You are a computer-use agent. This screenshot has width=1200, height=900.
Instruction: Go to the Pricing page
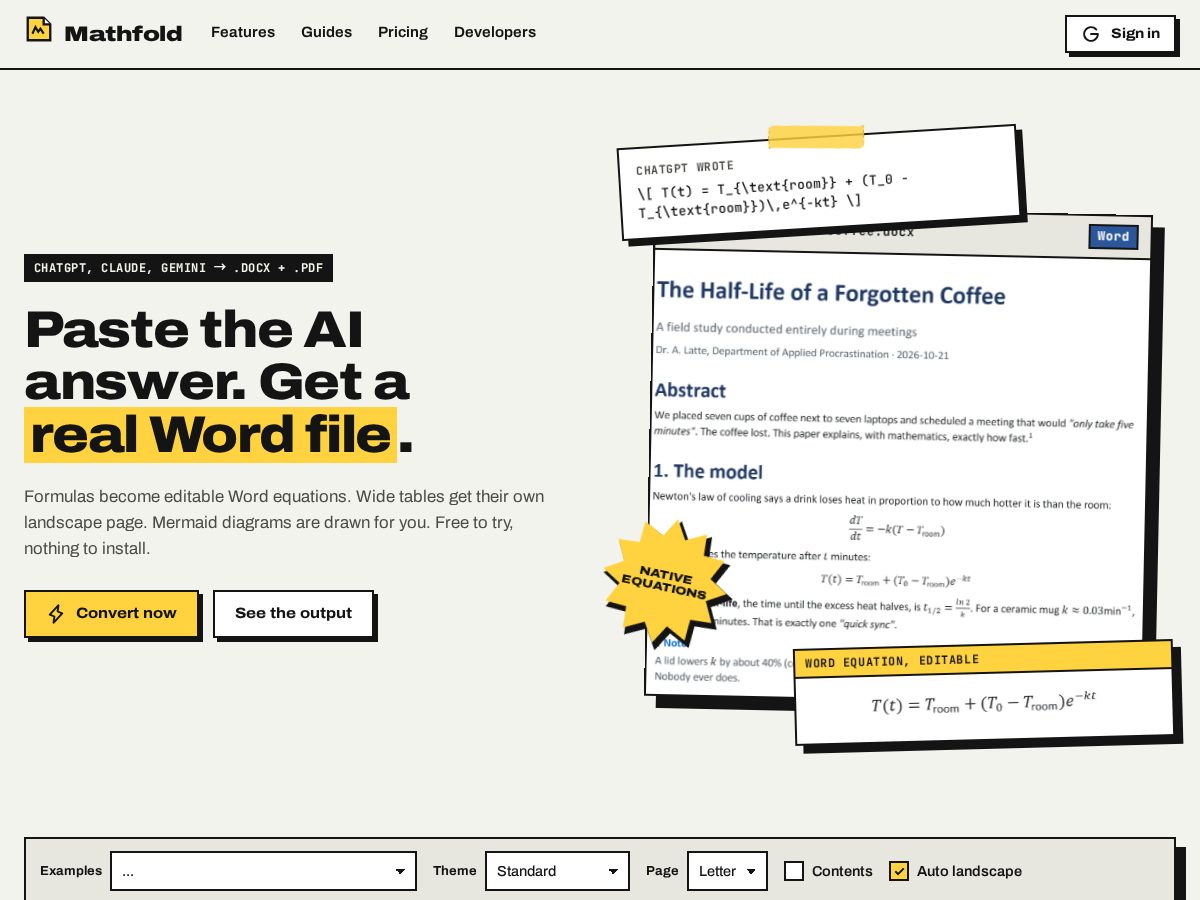pos(403,32)
